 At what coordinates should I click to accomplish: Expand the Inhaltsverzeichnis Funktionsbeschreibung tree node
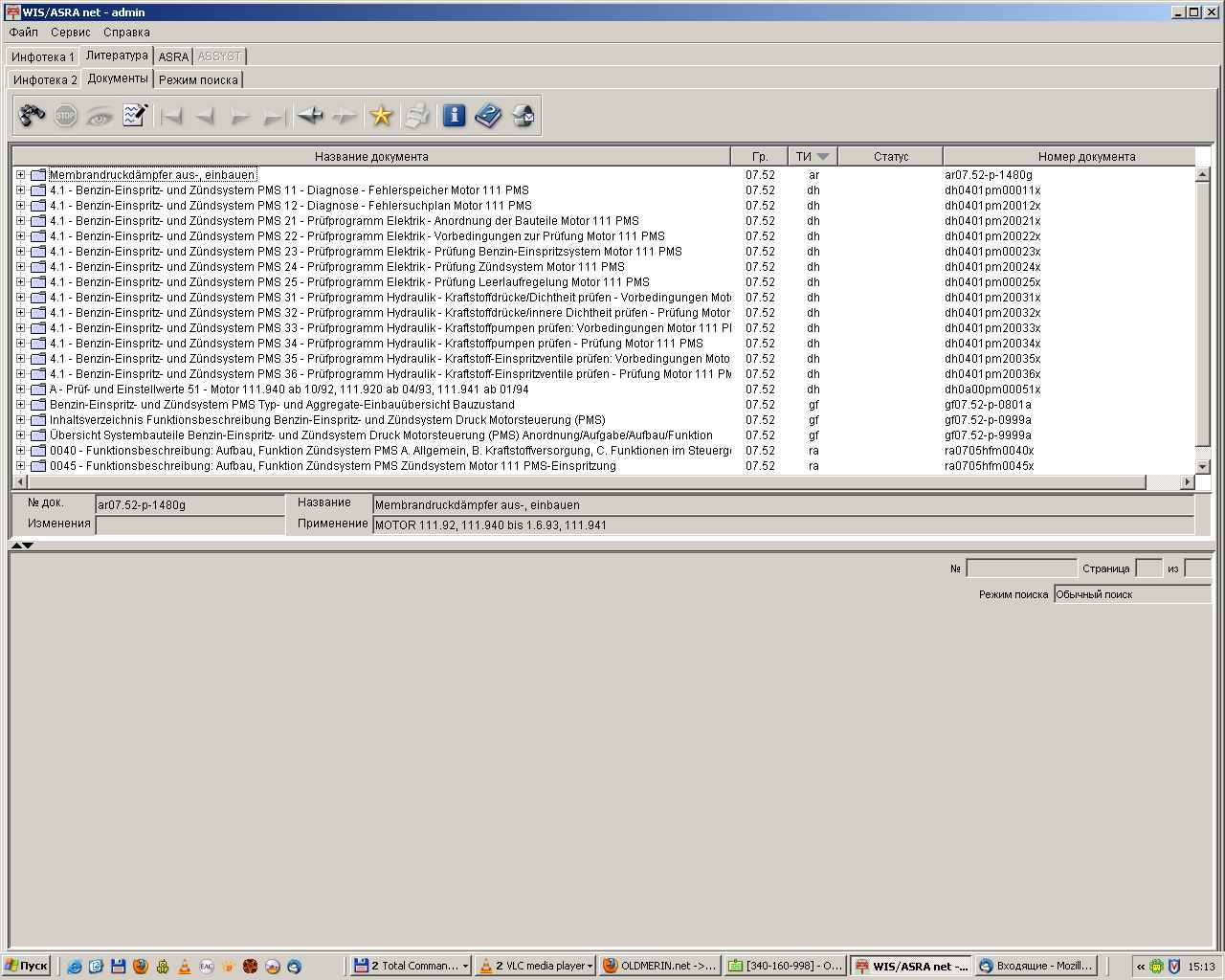click(20, 420)
